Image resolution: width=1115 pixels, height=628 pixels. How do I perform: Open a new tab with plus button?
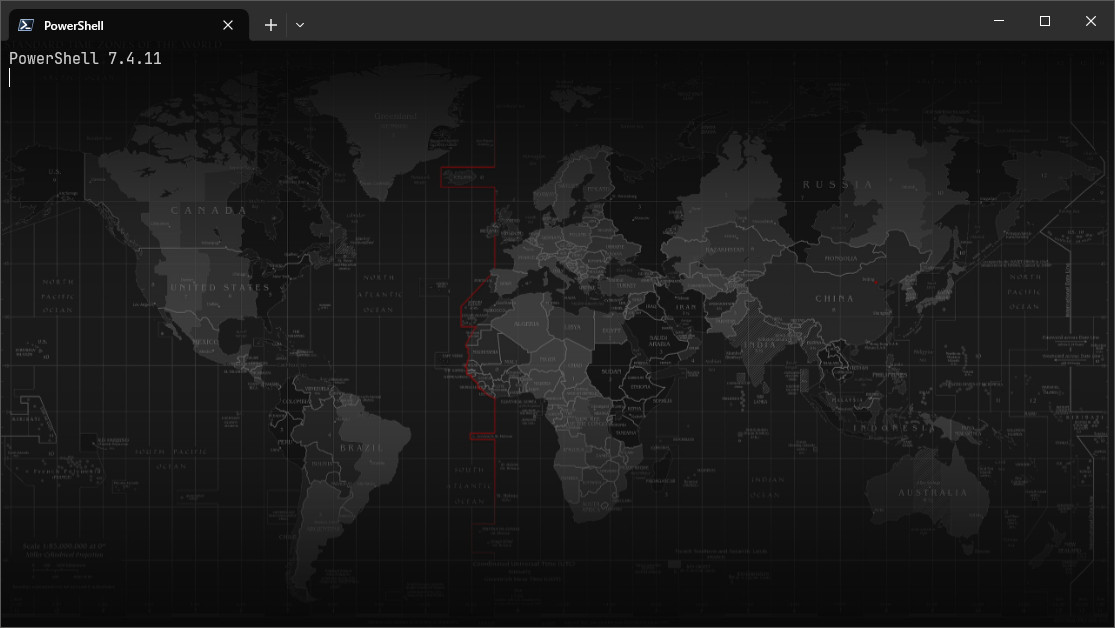tap(271, 25)
